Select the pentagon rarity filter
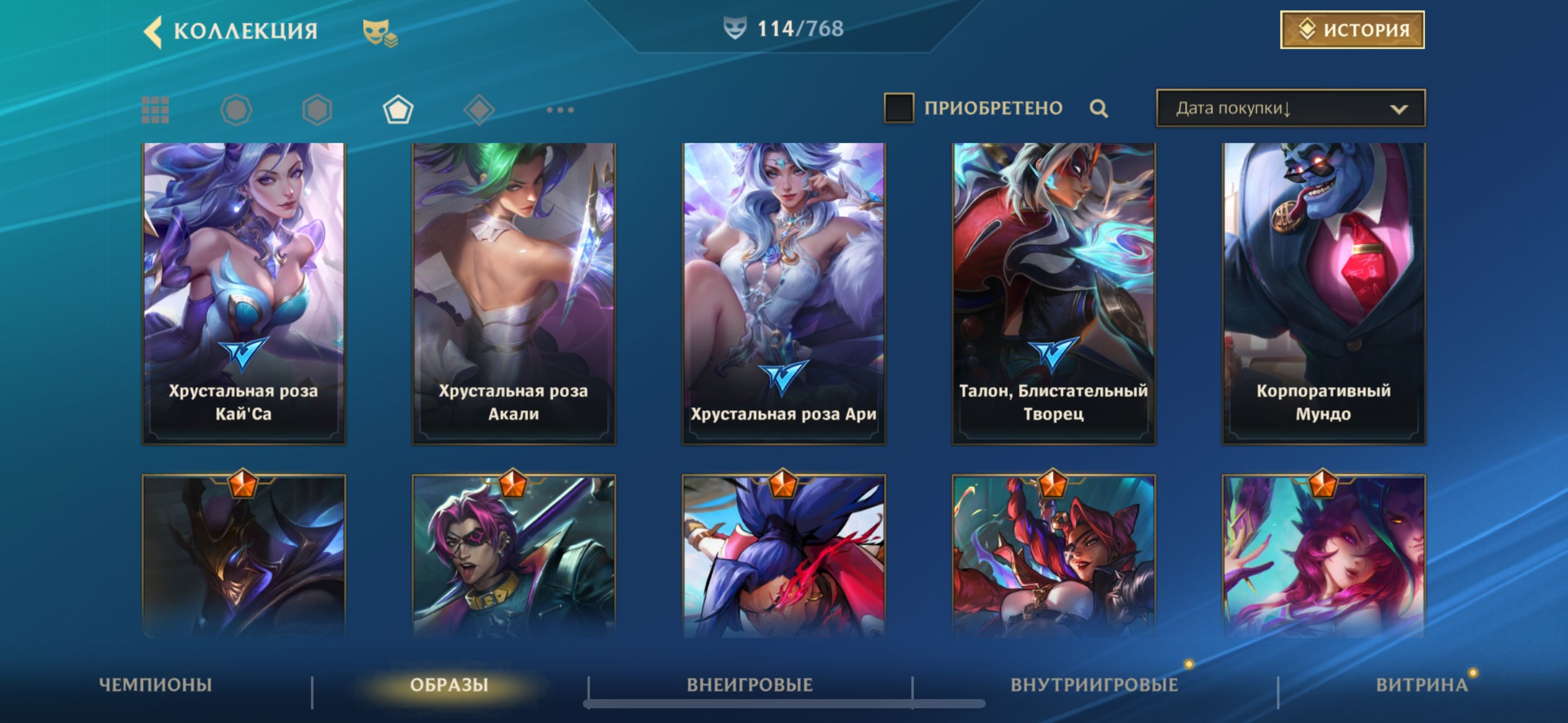Image resolution: width=1568 pixels, height=723 pixels. [x=398, y=110]
